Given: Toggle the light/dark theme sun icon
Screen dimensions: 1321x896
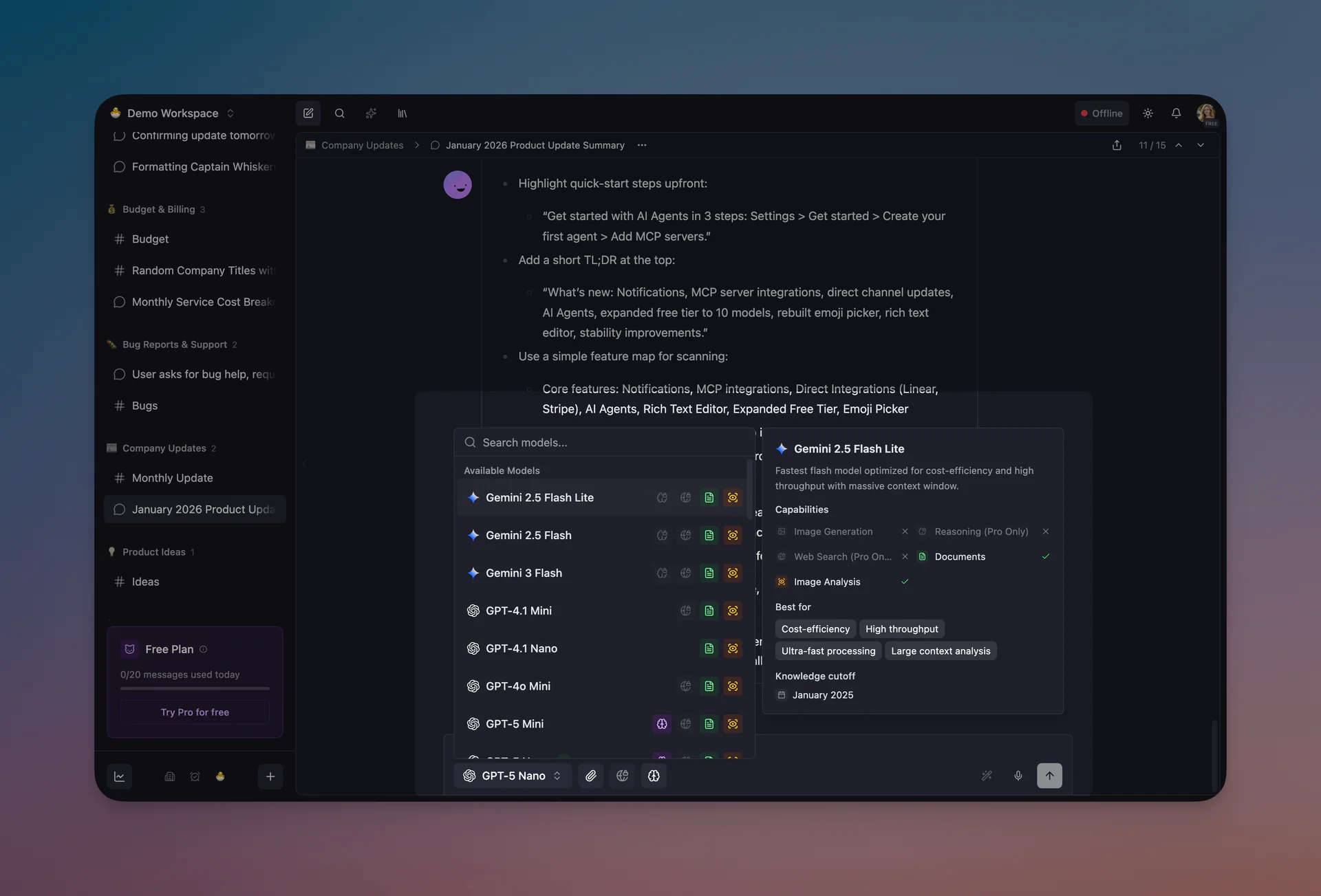Looking at the screenshot, I should 1148,113.
